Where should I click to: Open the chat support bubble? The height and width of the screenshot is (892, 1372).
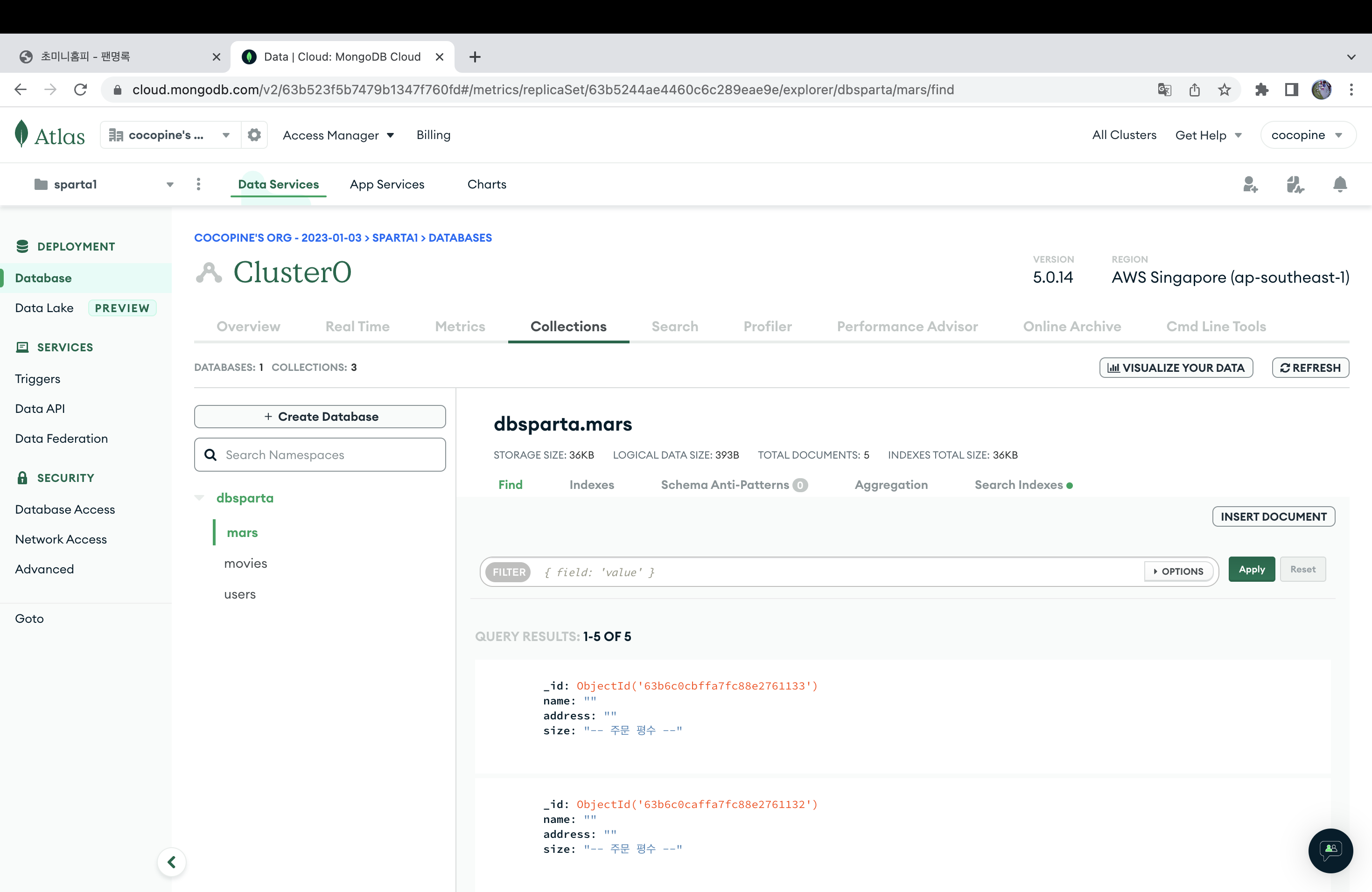[x=1330, y=850]
